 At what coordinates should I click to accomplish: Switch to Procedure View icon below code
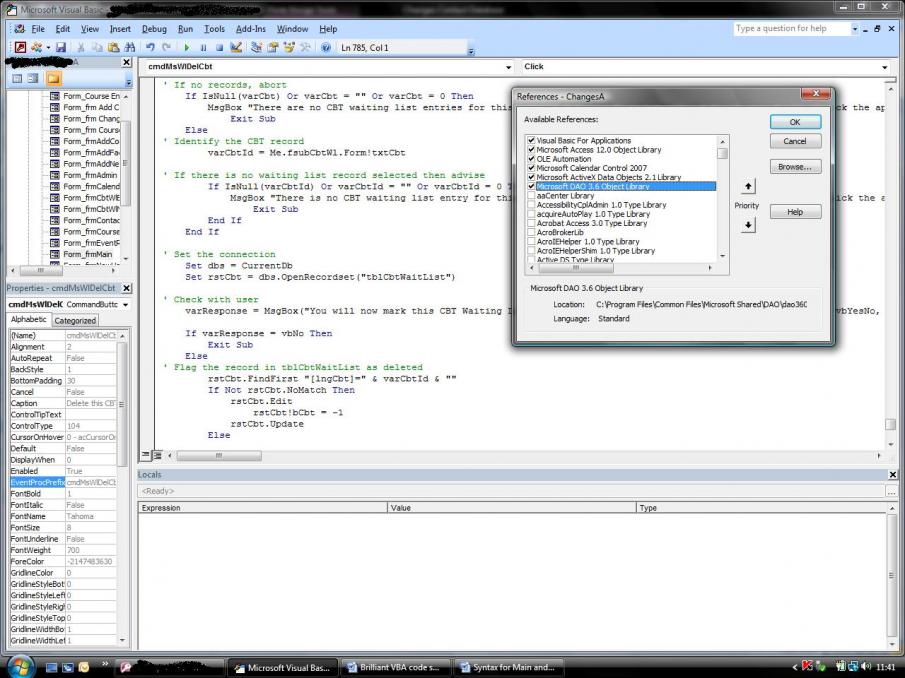[146, 455]
